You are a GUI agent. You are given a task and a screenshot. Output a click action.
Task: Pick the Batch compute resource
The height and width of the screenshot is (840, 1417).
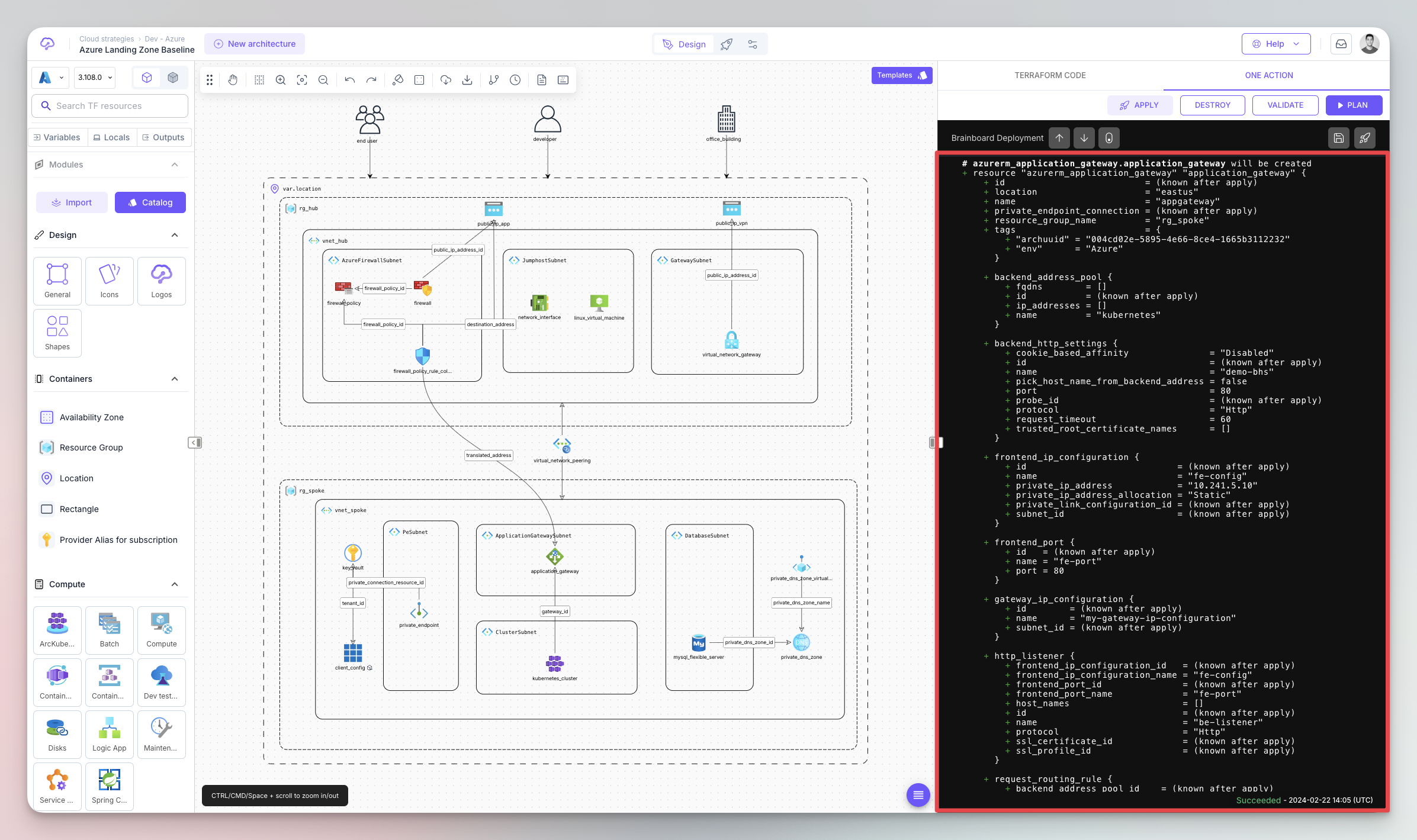point(110,630)
